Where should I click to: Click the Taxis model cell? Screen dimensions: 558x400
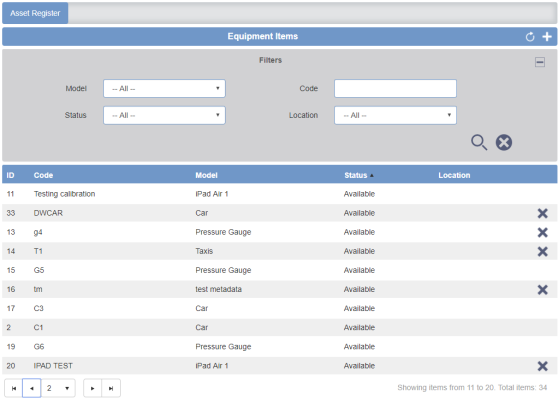204,251
